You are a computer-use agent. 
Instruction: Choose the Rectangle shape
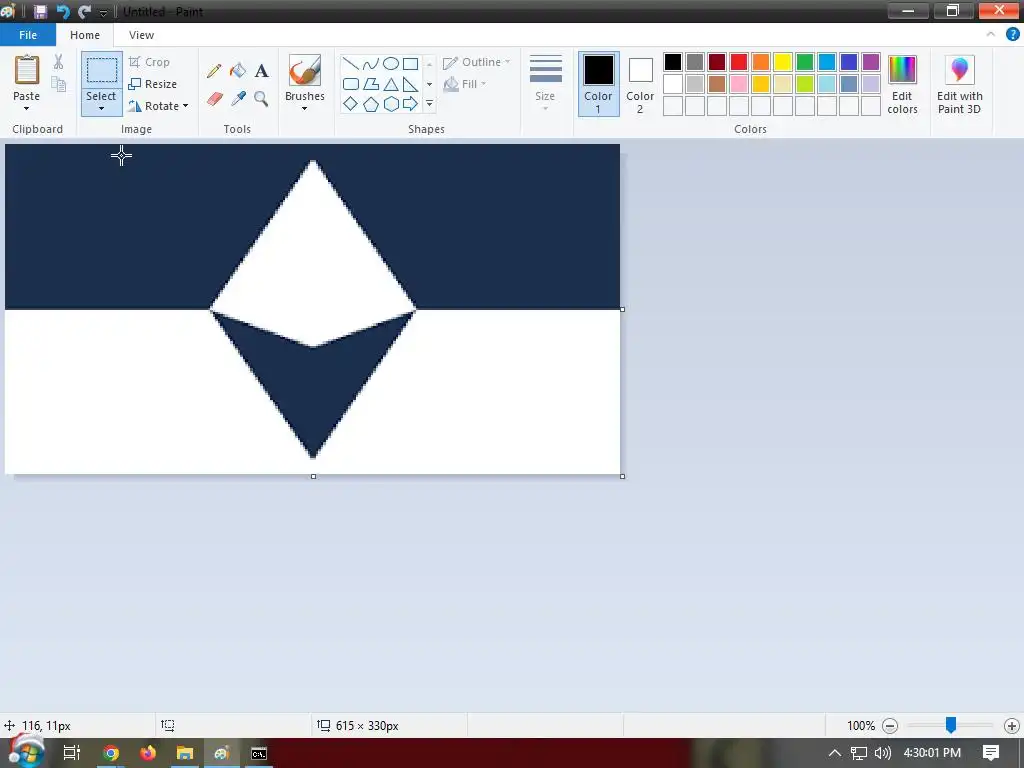pyautogui.click(x=410, y=64)
